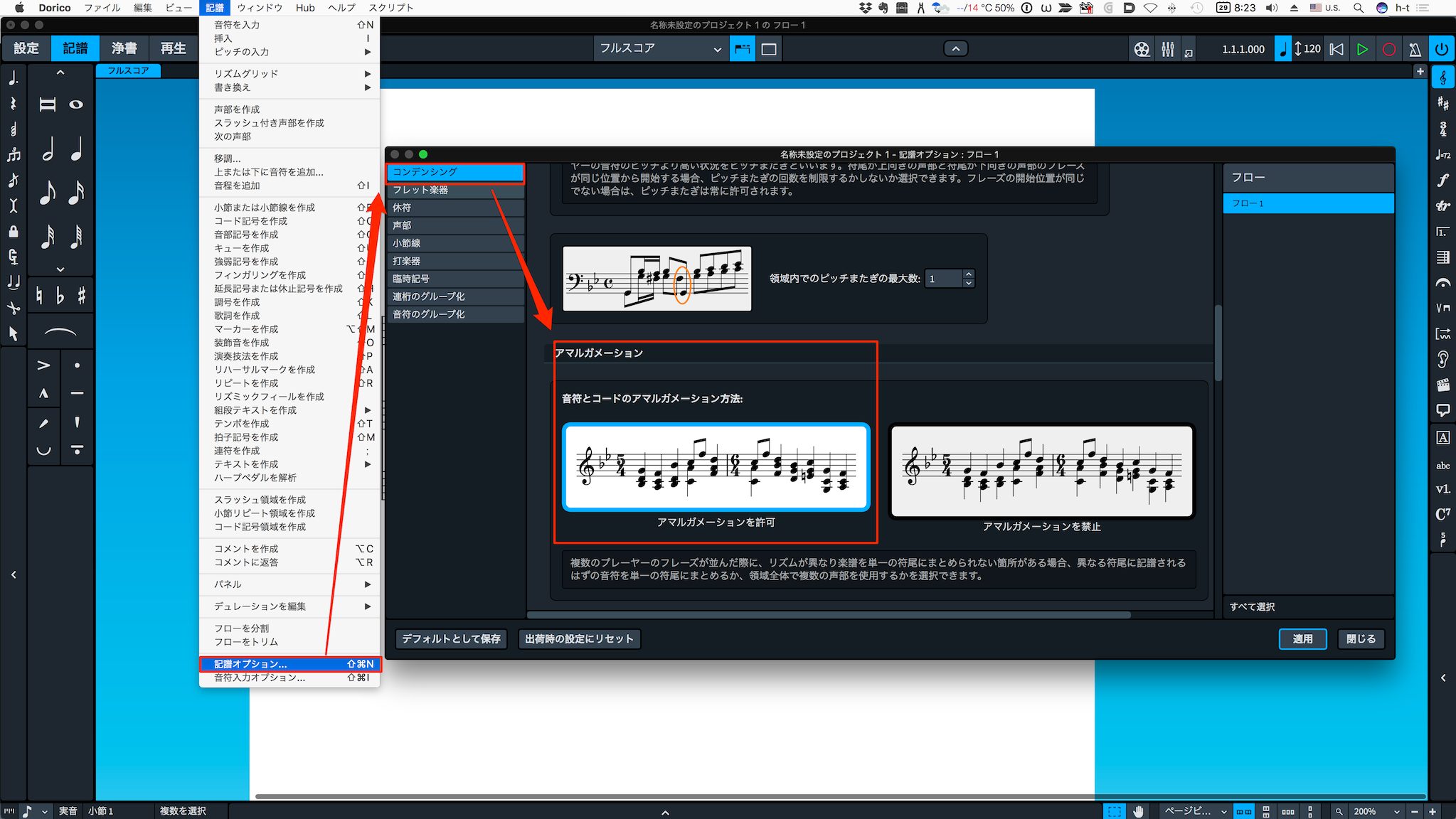Viewport: 1456px width, 819px height.
Task: Open 記譜オプション menu entry
Action: tap(289, 664)
